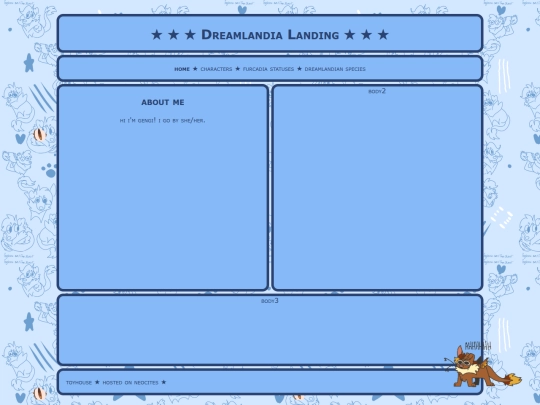Visit the Dreamlandian Species page

tap(335, 69)
